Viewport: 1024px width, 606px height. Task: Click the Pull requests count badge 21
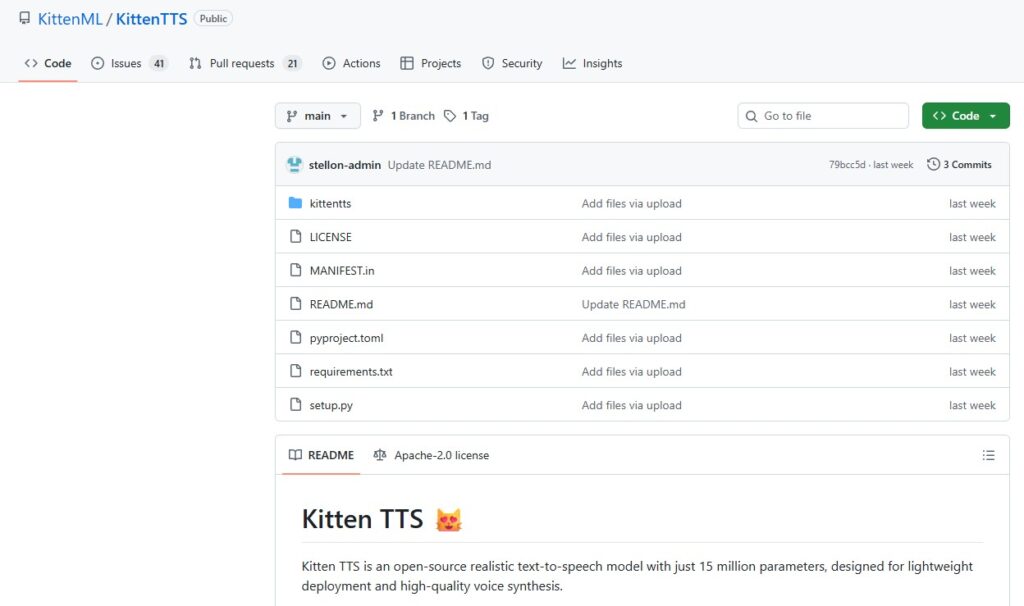293,63
